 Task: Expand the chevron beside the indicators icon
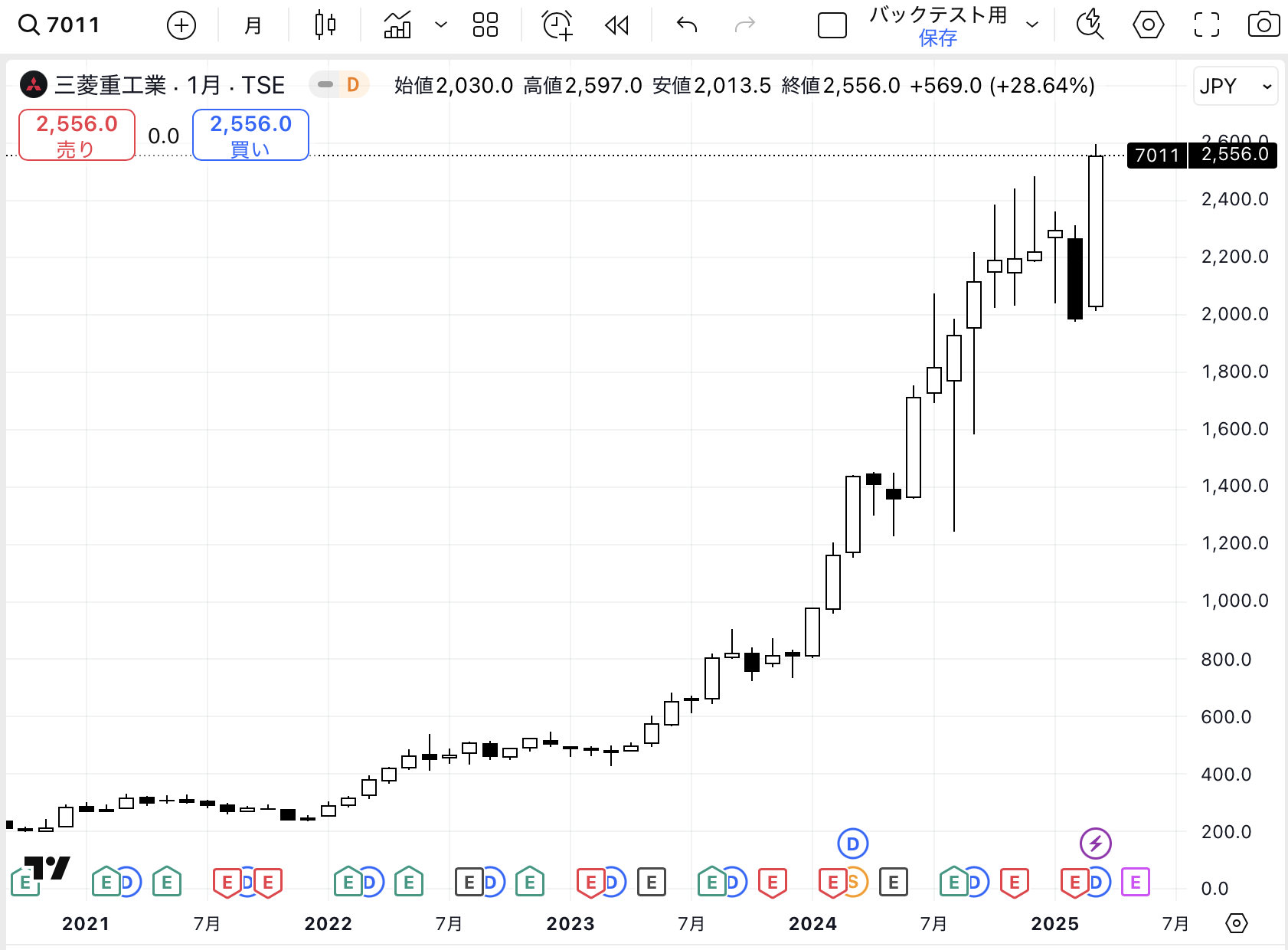pos(441,25)
